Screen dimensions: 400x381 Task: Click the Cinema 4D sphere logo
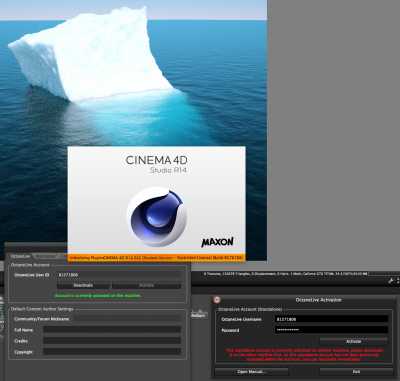point(157,217)
